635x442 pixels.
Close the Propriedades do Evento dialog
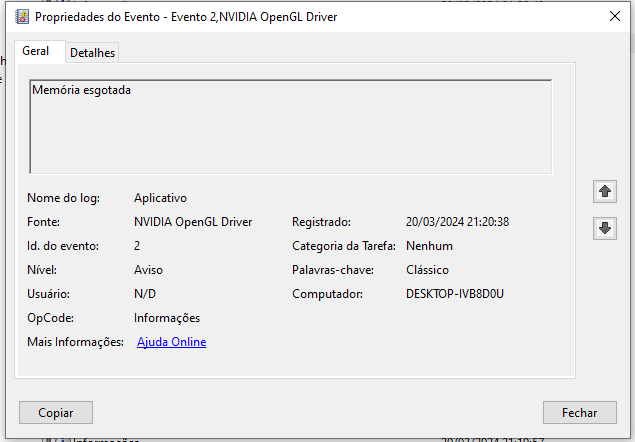point(615,16)
